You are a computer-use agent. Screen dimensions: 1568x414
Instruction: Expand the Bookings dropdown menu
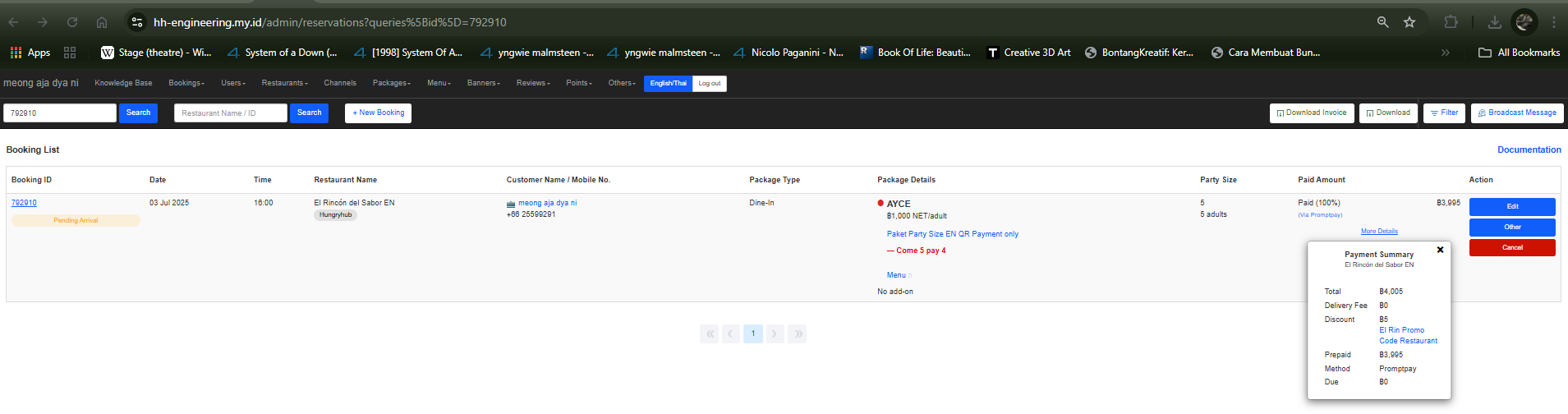186,83
